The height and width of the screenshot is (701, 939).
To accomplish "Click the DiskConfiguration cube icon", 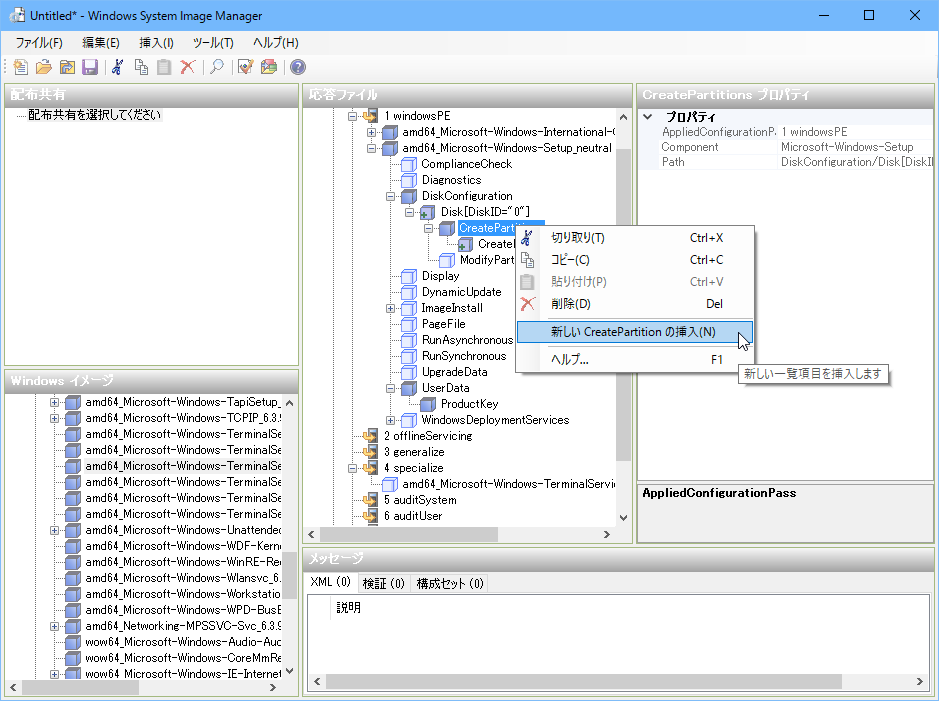I will click(409, 196).
